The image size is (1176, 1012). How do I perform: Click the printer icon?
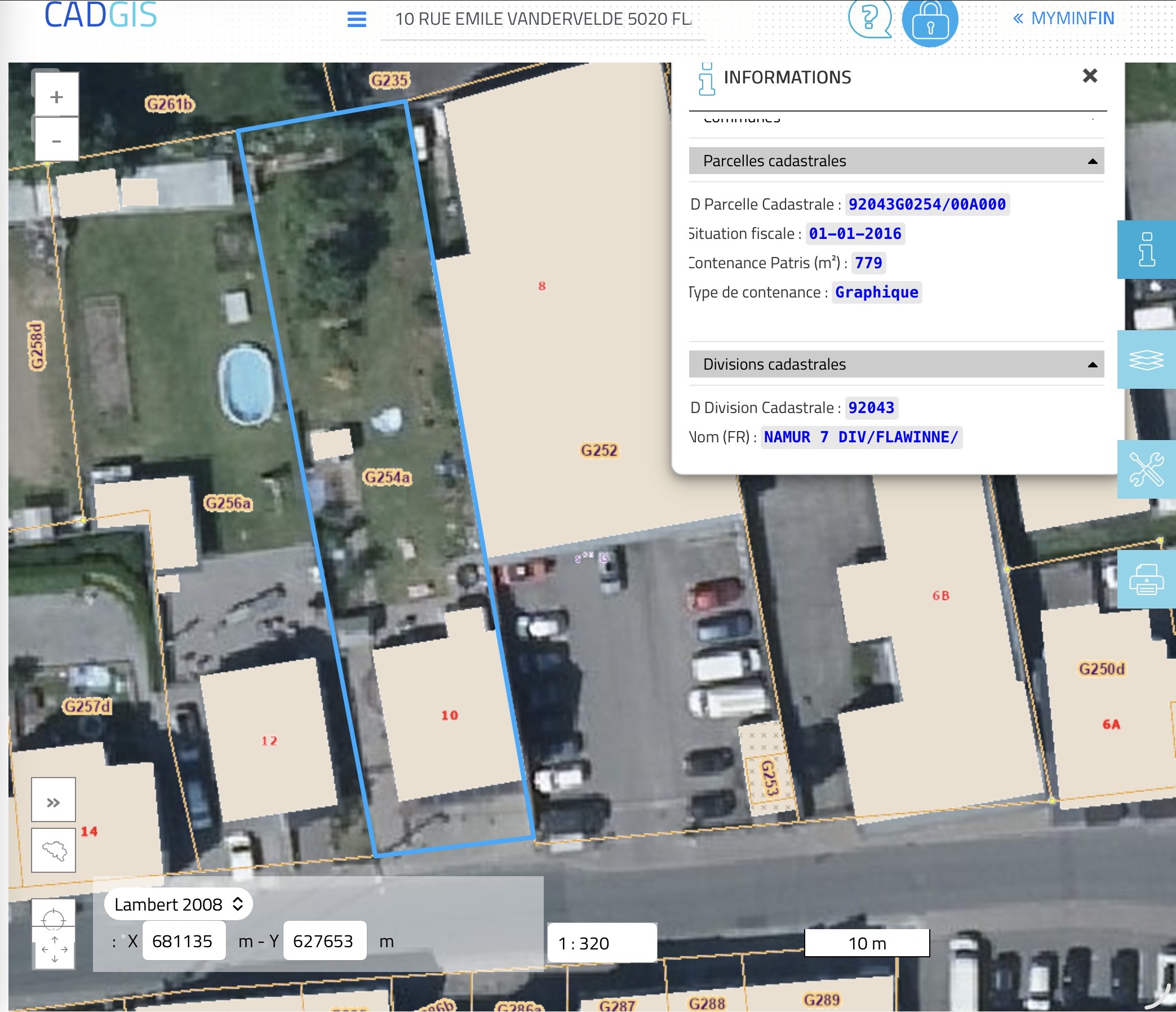(1147, 579)
